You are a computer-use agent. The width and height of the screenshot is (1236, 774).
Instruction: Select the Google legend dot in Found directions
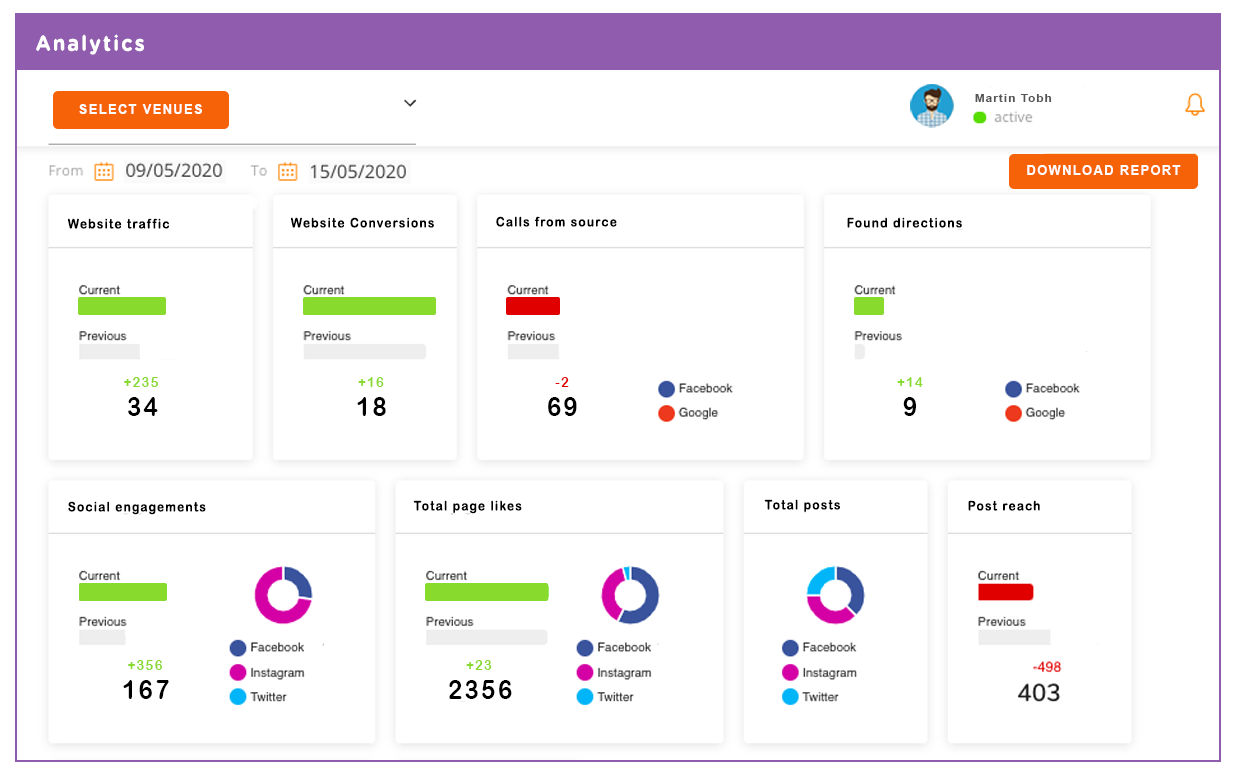point(1014,412)
